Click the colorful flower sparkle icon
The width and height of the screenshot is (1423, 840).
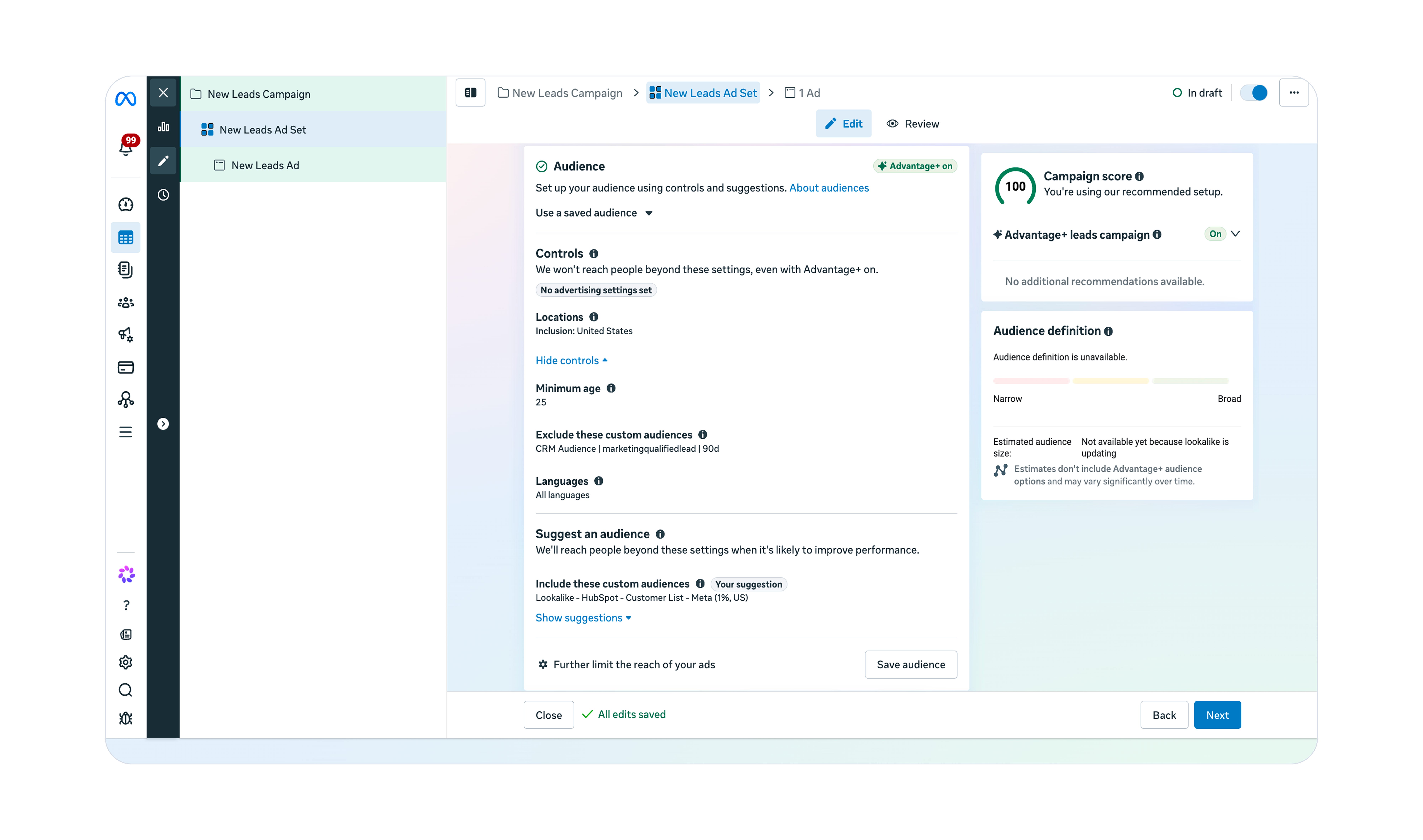click(126, 575)
